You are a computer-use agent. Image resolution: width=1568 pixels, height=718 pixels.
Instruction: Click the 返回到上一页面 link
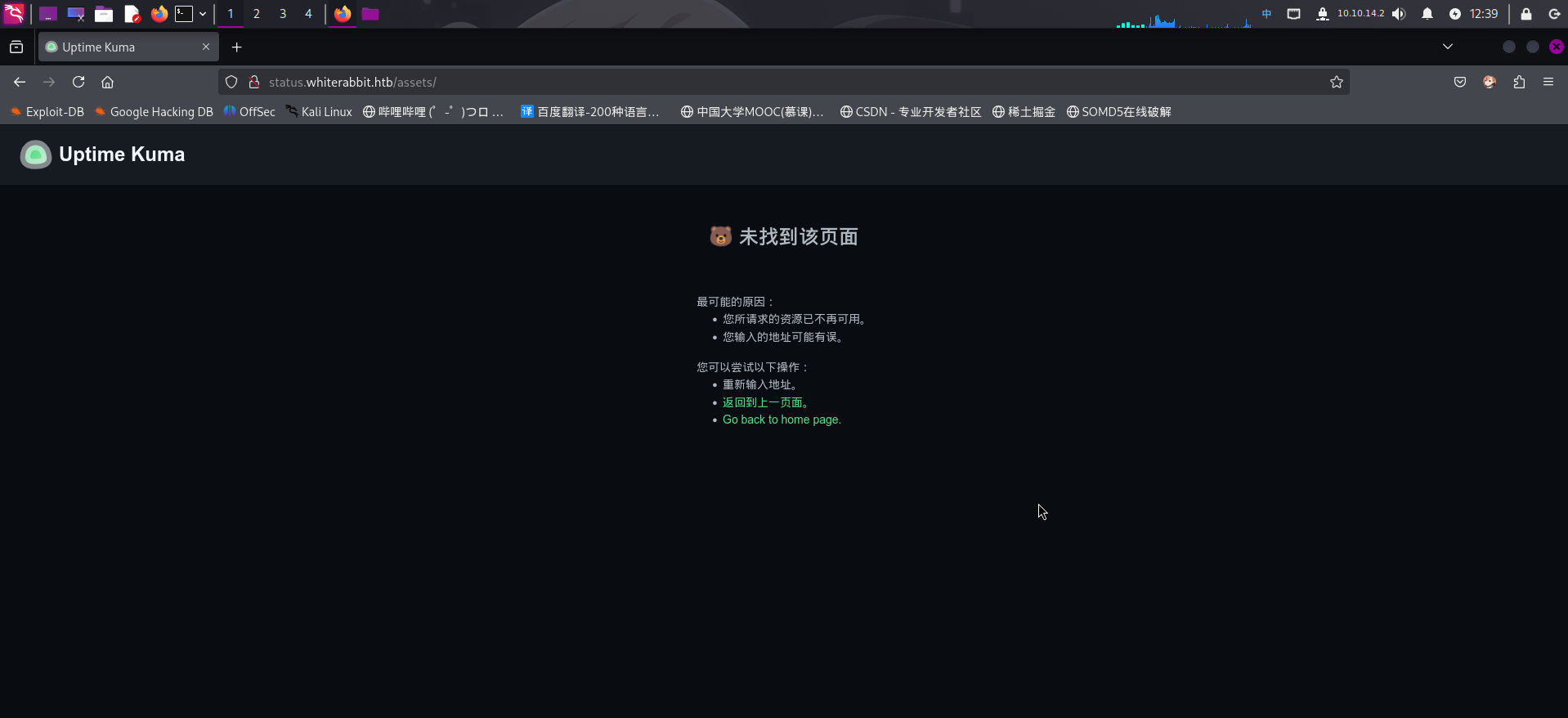pos(765,402)
